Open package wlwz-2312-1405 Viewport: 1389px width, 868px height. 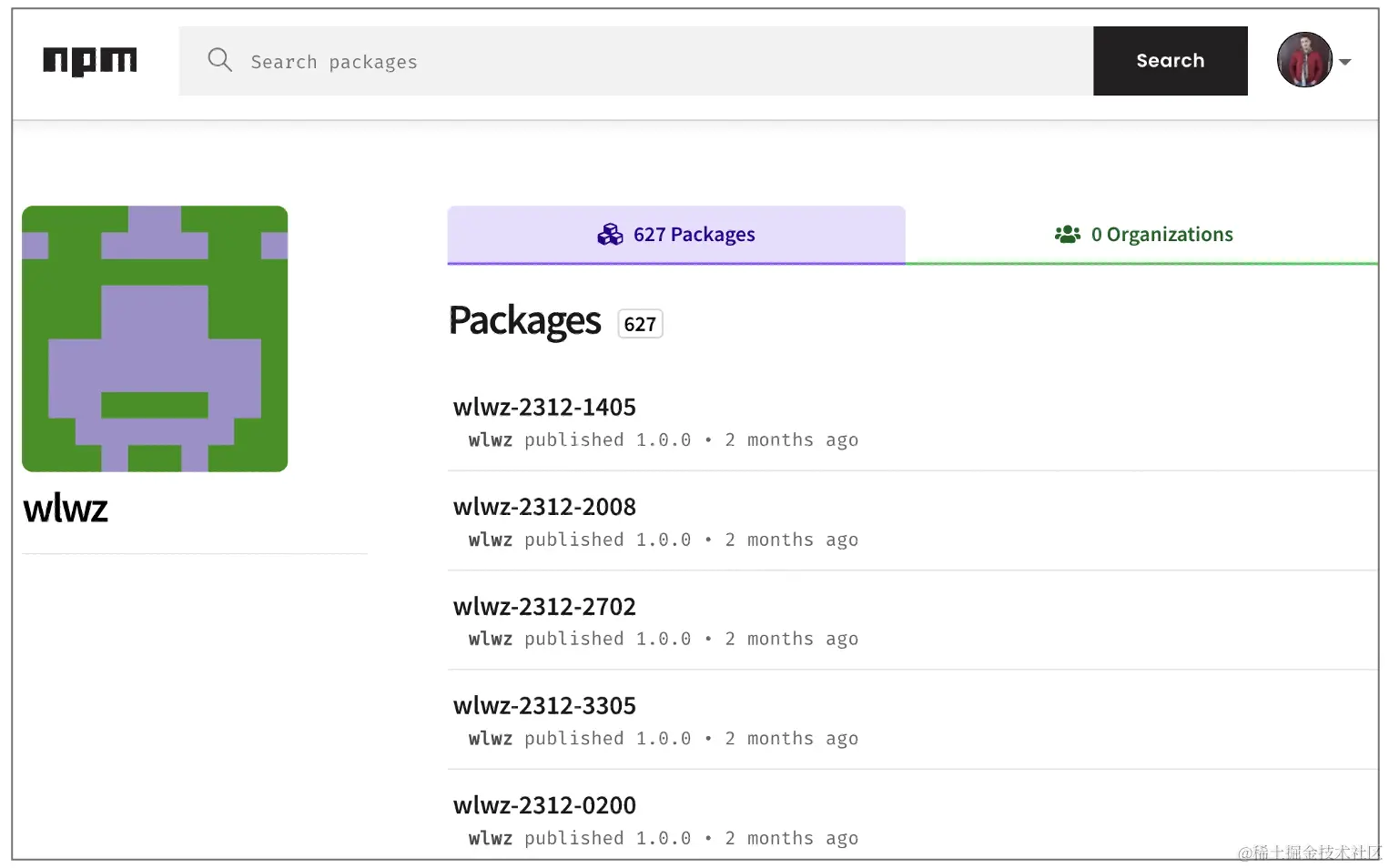coord(544,407)
